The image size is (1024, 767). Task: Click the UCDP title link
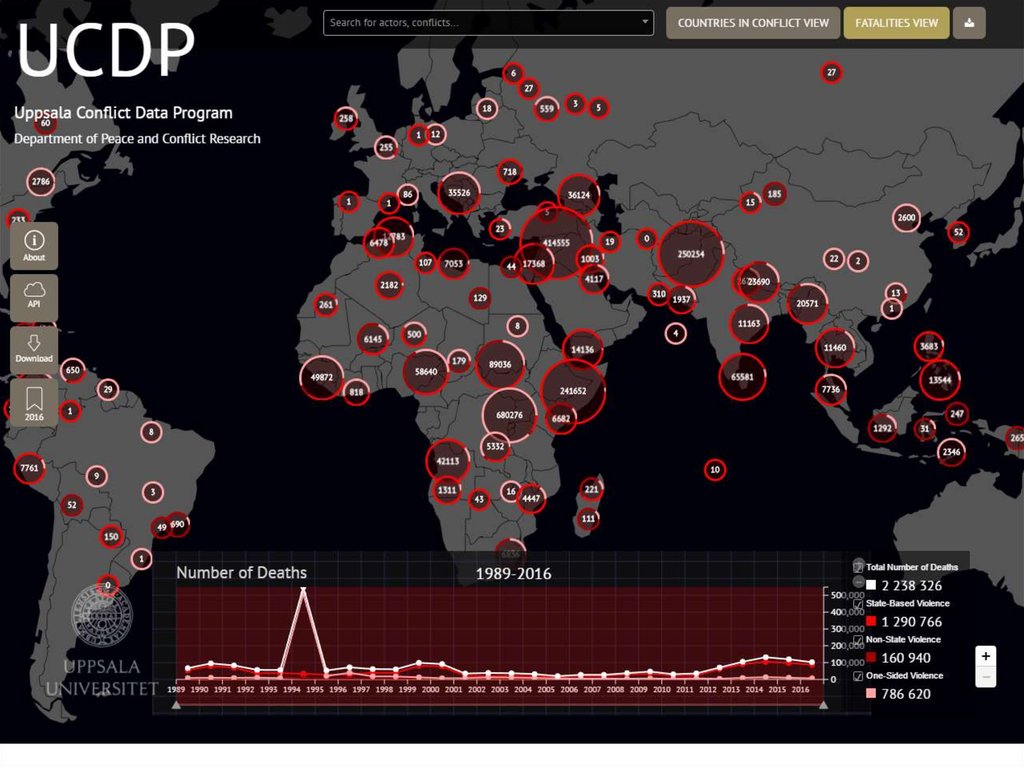click(x=105, y=50)
